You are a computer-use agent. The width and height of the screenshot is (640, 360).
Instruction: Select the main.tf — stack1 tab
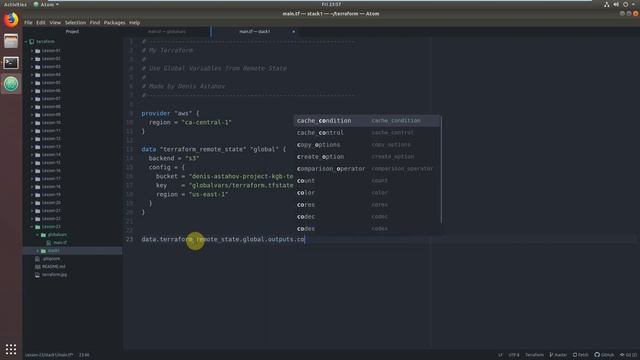point(255,31)
